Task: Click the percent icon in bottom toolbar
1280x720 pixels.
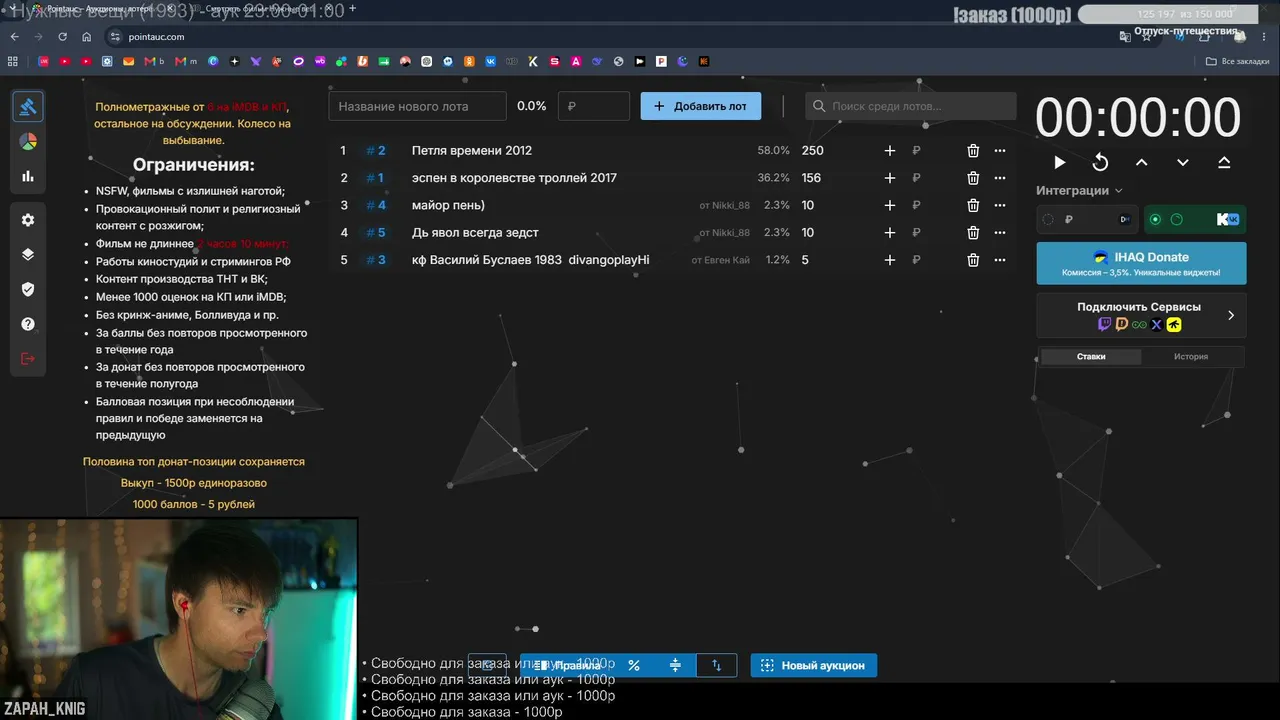Action: point(633,665)
